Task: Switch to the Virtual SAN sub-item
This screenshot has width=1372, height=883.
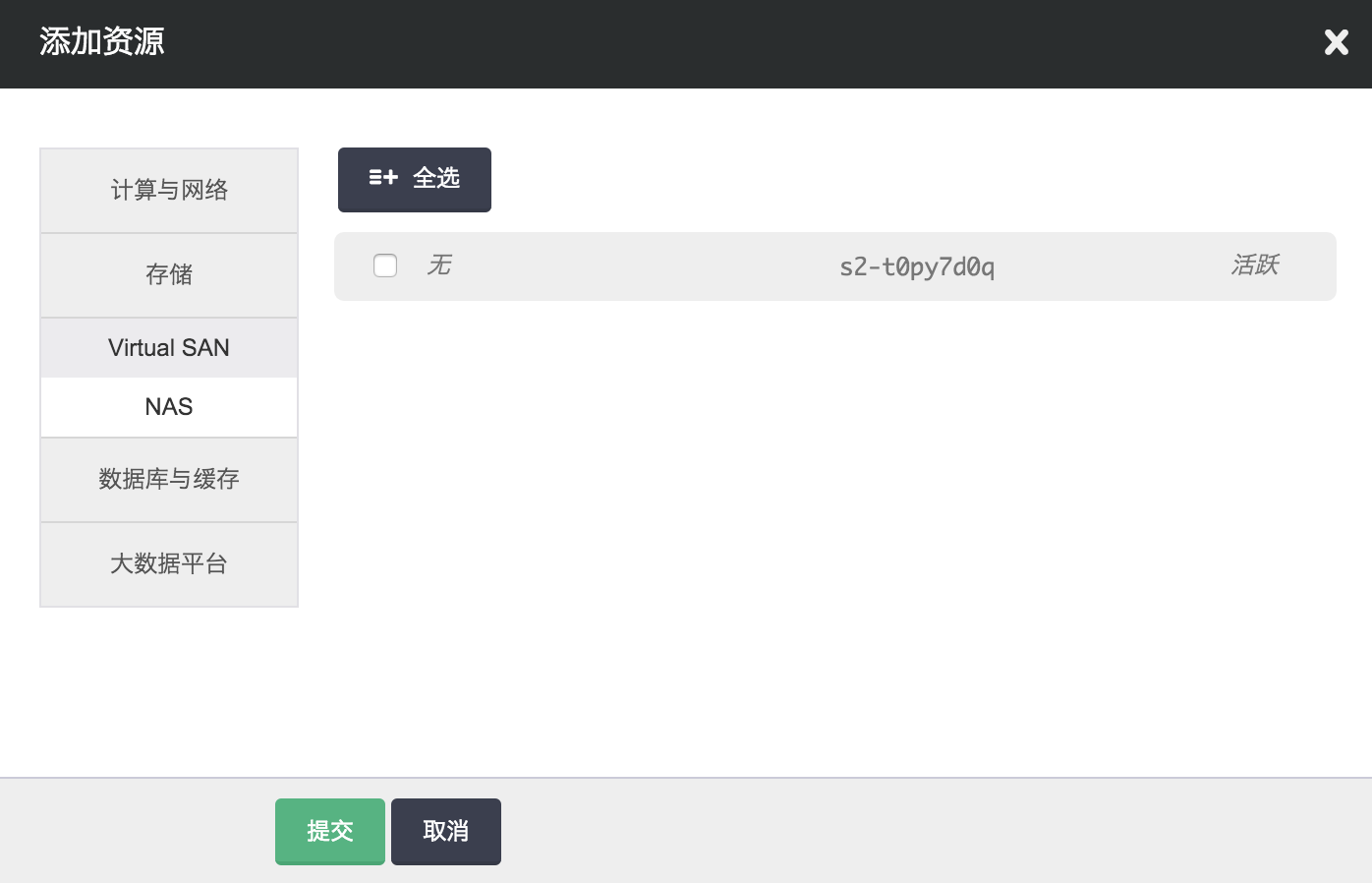Action: (x=169, y=348)
